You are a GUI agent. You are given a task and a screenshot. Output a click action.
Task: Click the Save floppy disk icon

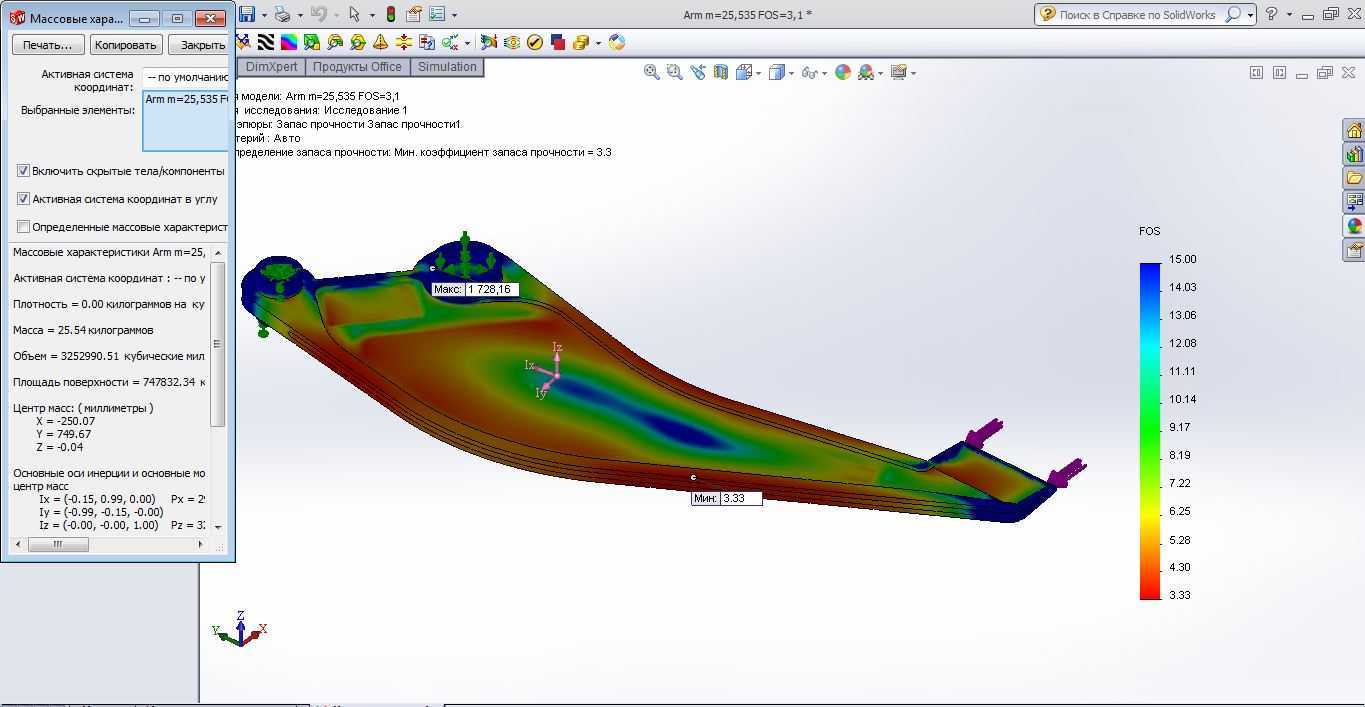247,14
